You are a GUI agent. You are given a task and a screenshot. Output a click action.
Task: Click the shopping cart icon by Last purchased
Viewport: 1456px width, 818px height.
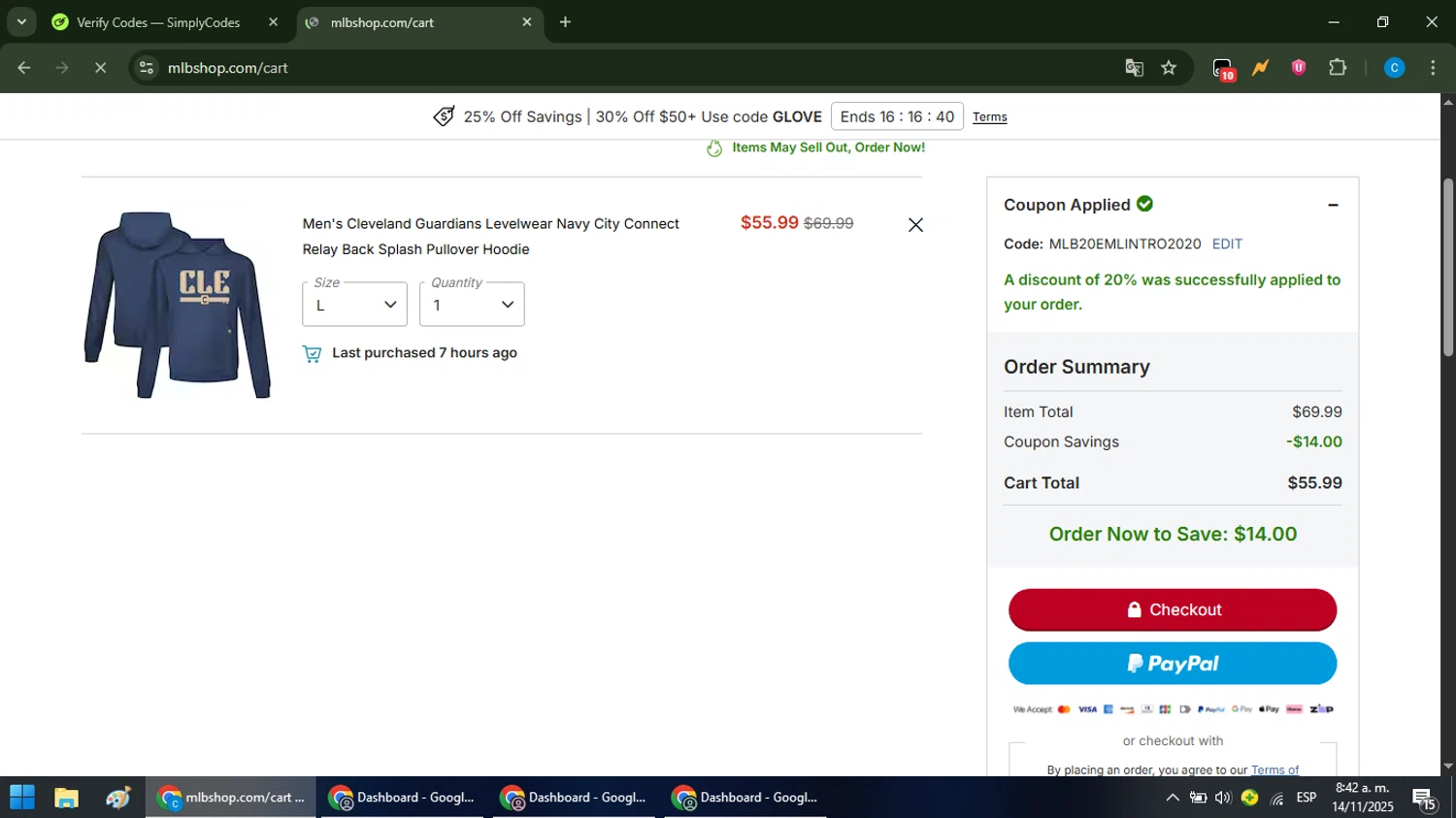pos(312,354)
